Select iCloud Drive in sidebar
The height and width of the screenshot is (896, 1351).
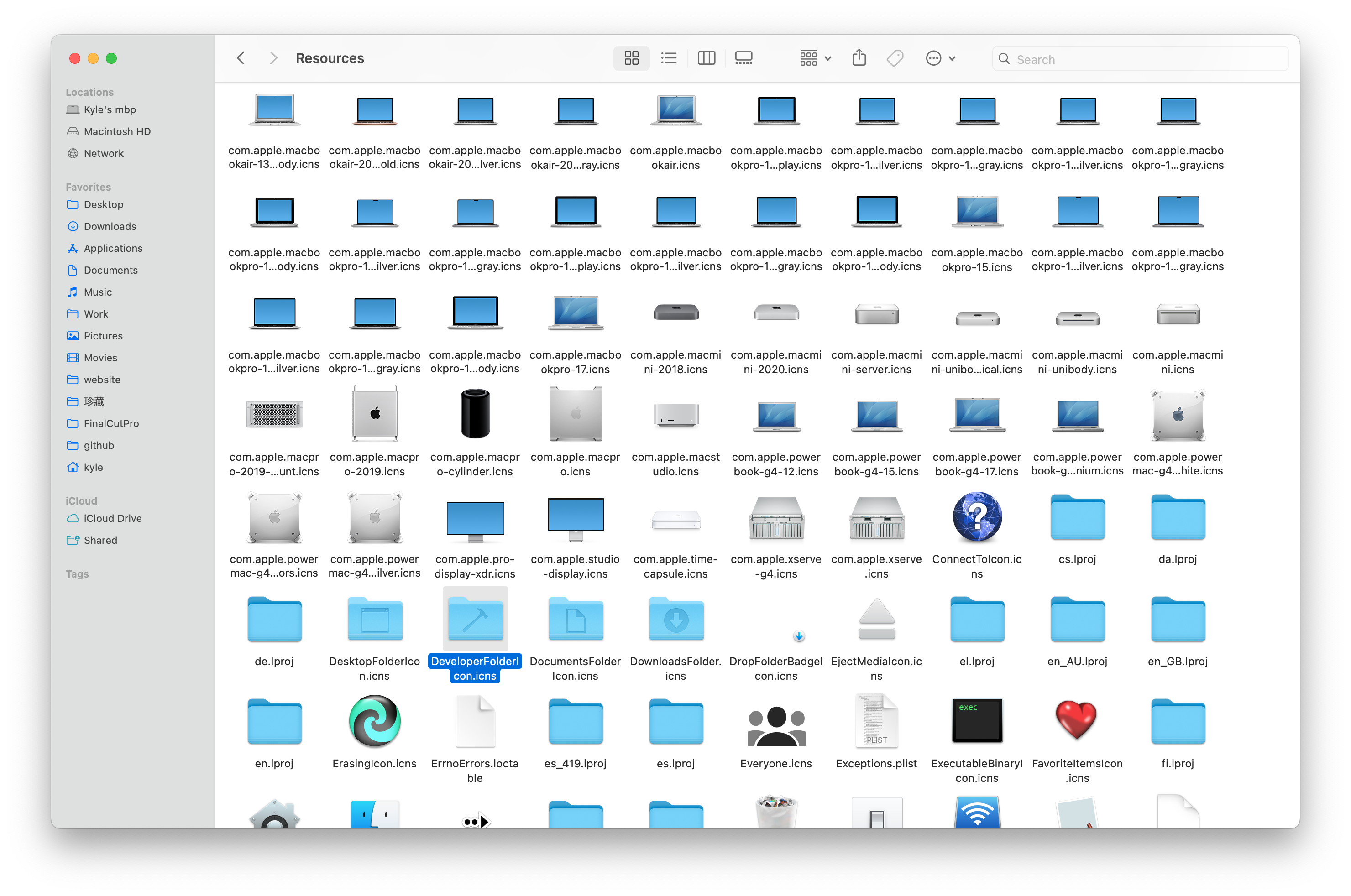tap(112, 518)
